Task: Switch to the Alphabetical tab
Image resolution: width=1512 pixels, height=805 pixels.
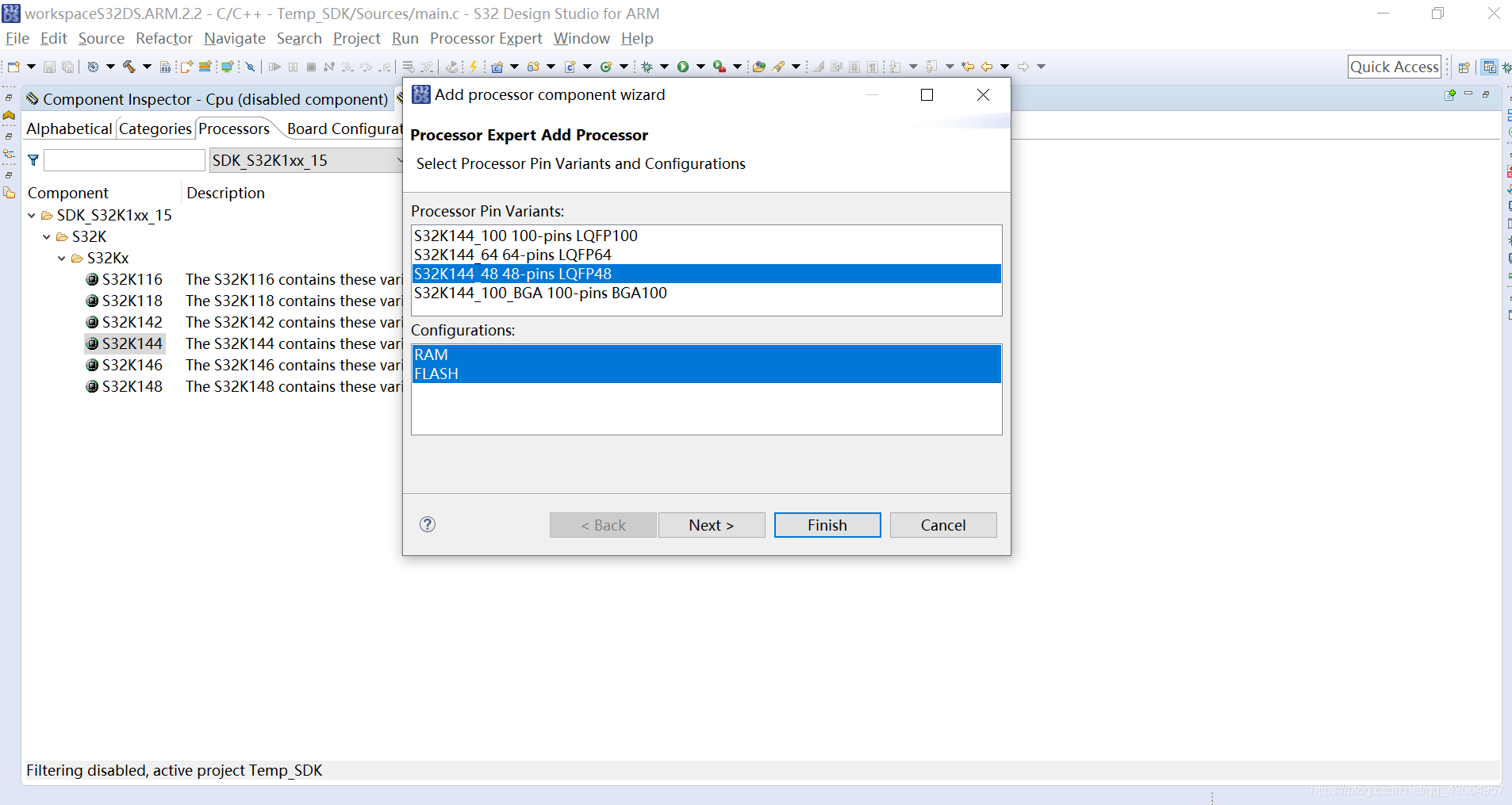Action: (x=69, y=128)
